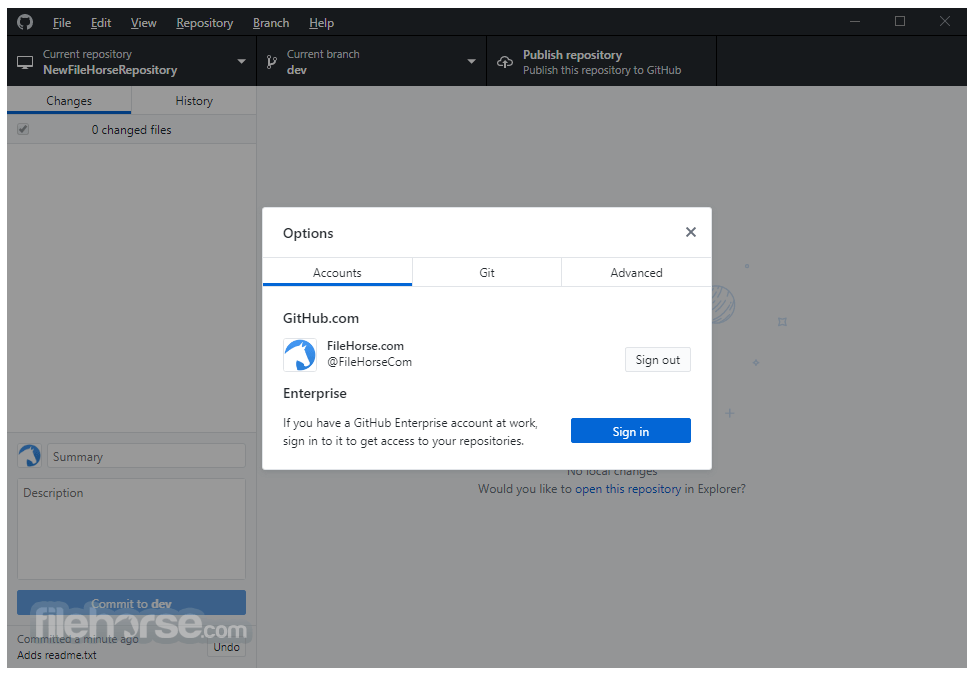Click the FileHorse avatar in Options dialog
Viewport: 972px width, 674px height.
[x=300, y=355]
